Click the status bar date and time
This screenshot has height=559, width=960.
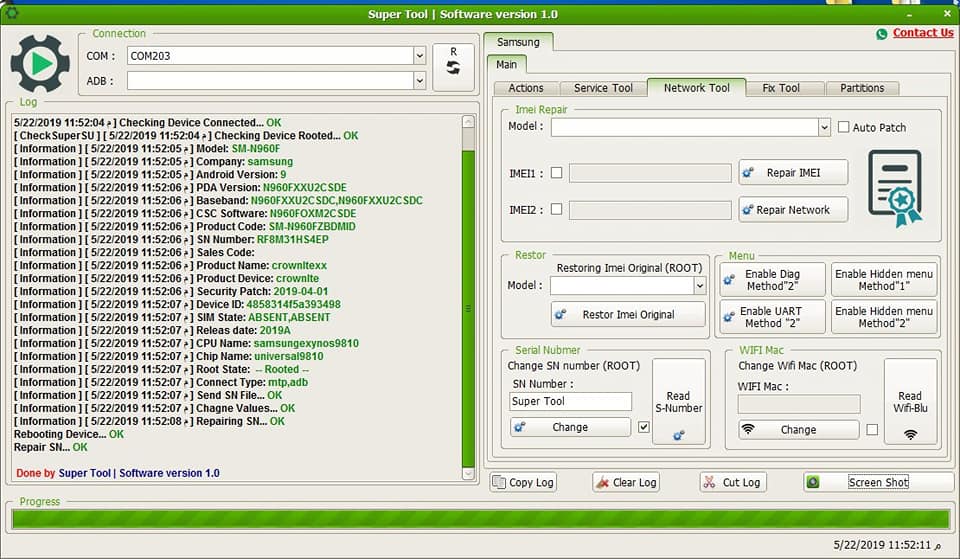887,545
